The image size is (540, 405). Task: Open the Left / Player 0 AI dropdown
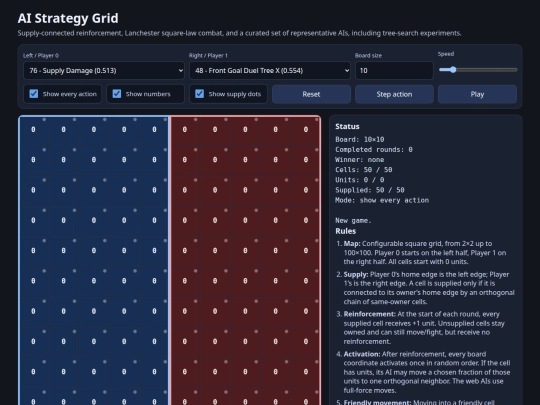pyautogui.click(x=104, y=71)
